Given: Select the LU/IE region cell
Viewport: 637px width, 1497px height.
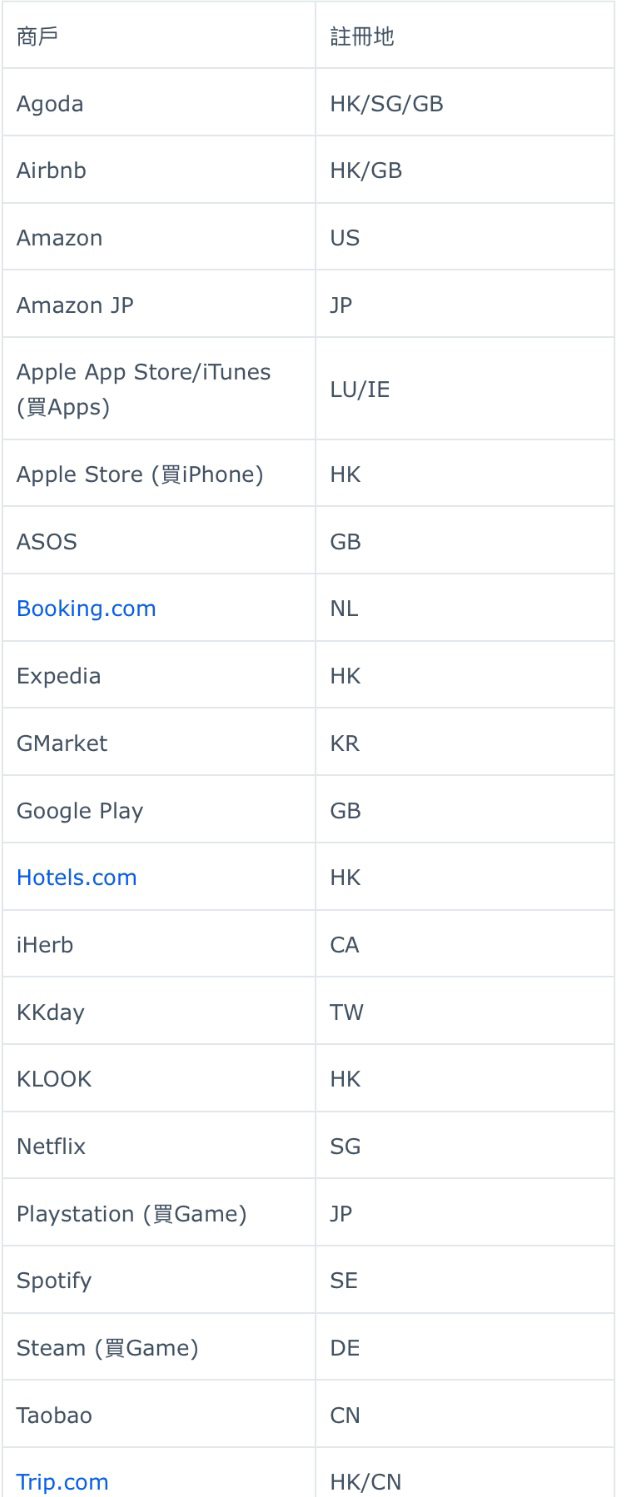Looking at the screenshot, I should pyautogui.click(x=464, y=389).
